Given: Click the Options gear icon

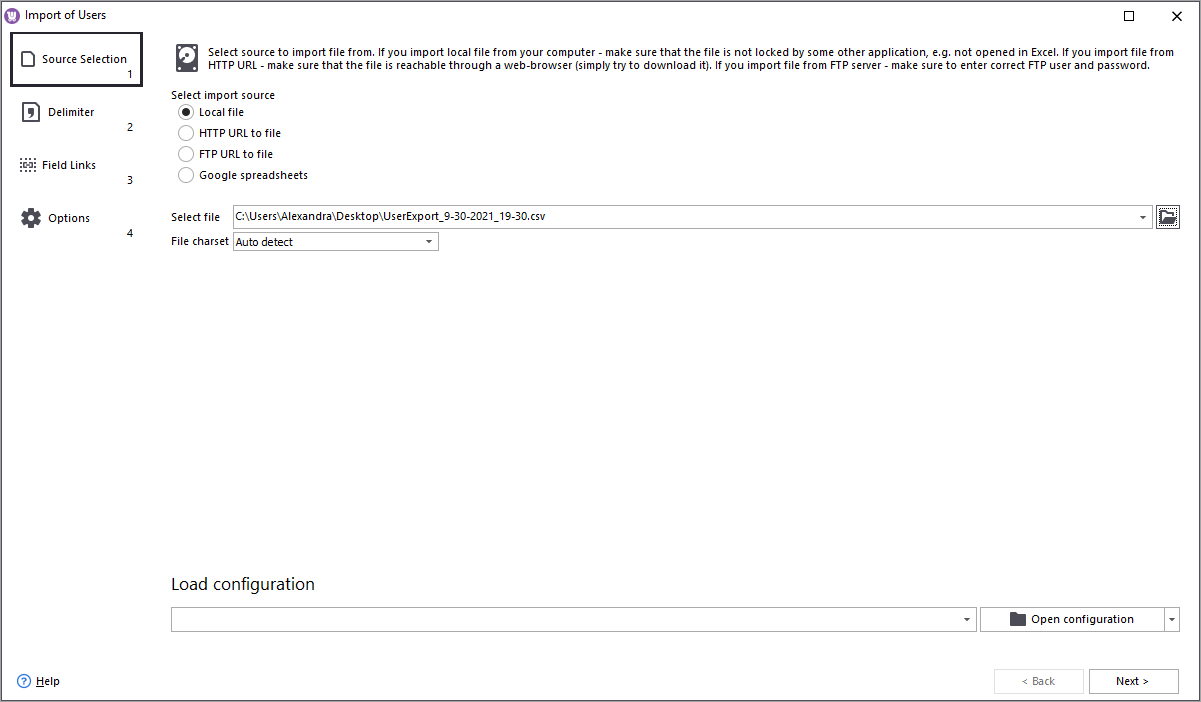Looking at the screenshot, I should coord(31,218).
